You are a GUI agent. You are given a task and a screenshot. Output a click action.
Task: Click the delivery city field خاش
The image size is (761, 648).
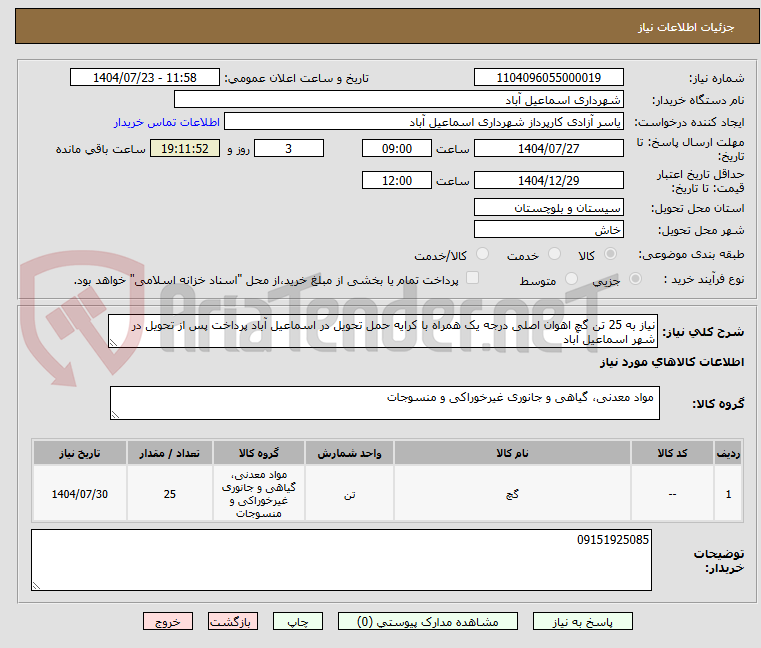coord(548,229)
